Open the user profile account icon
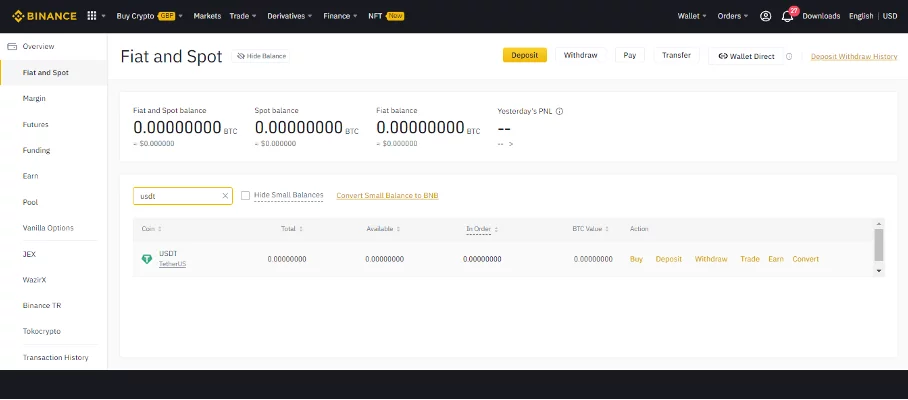 point(766,16)
